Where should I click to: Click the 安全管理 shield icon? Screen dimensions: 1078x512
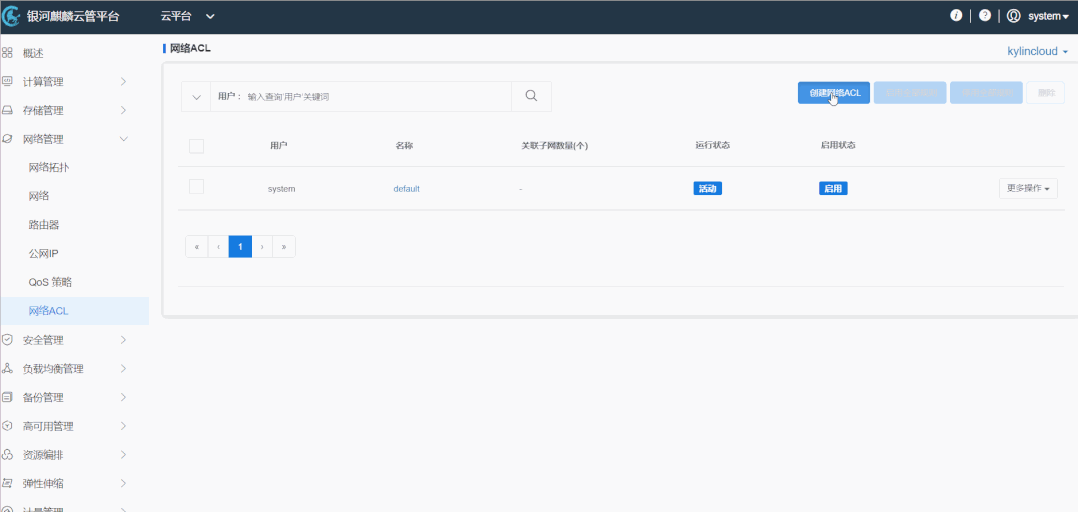click(x=7, y=340)
